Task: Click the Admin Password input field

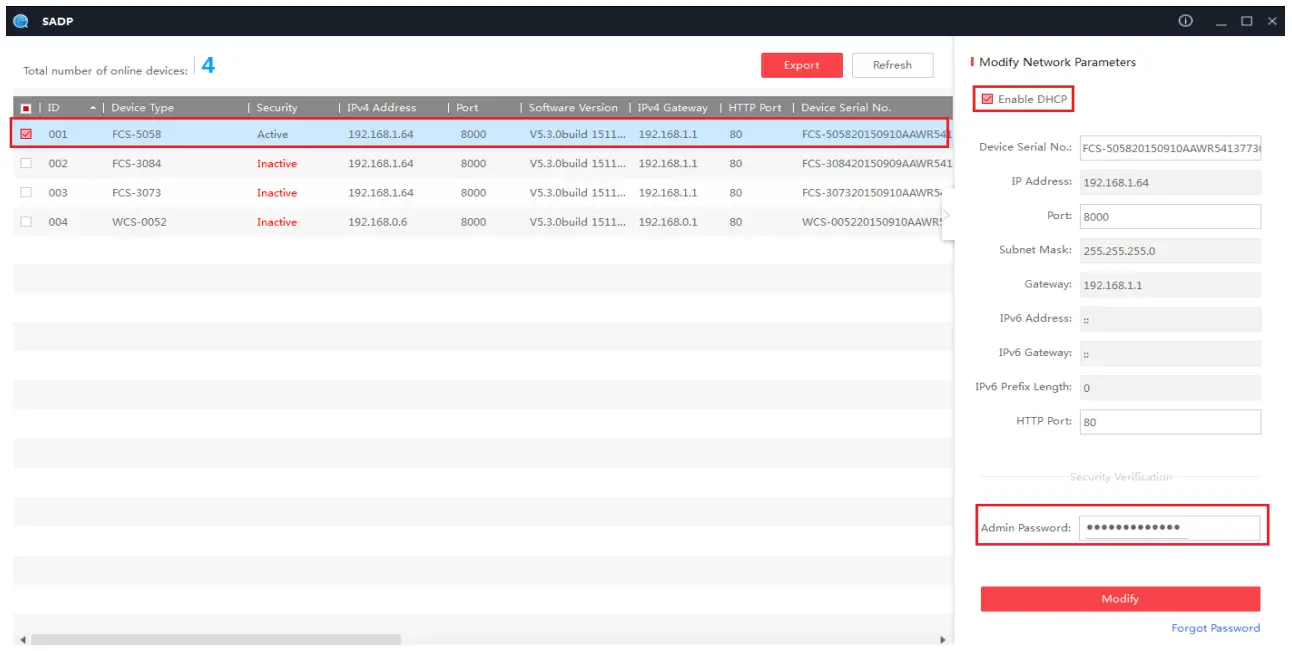Action: click(x=1170, y=528)
